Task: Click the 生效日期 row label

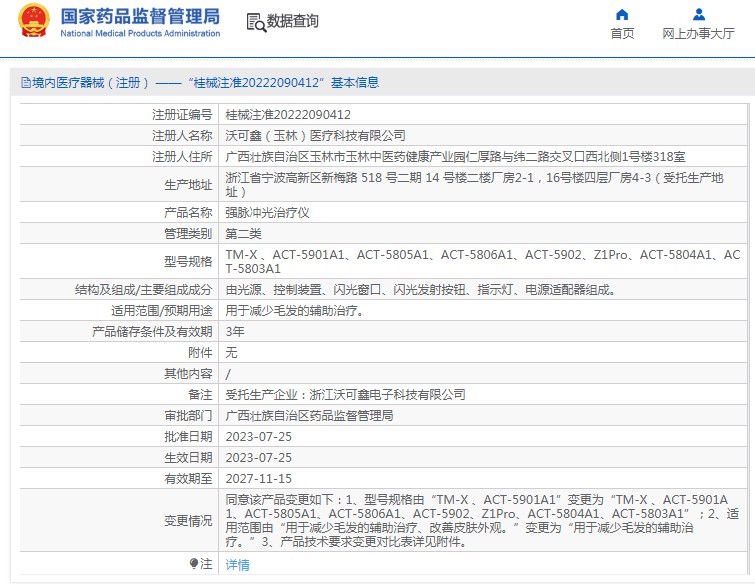Action: [188, 457]
